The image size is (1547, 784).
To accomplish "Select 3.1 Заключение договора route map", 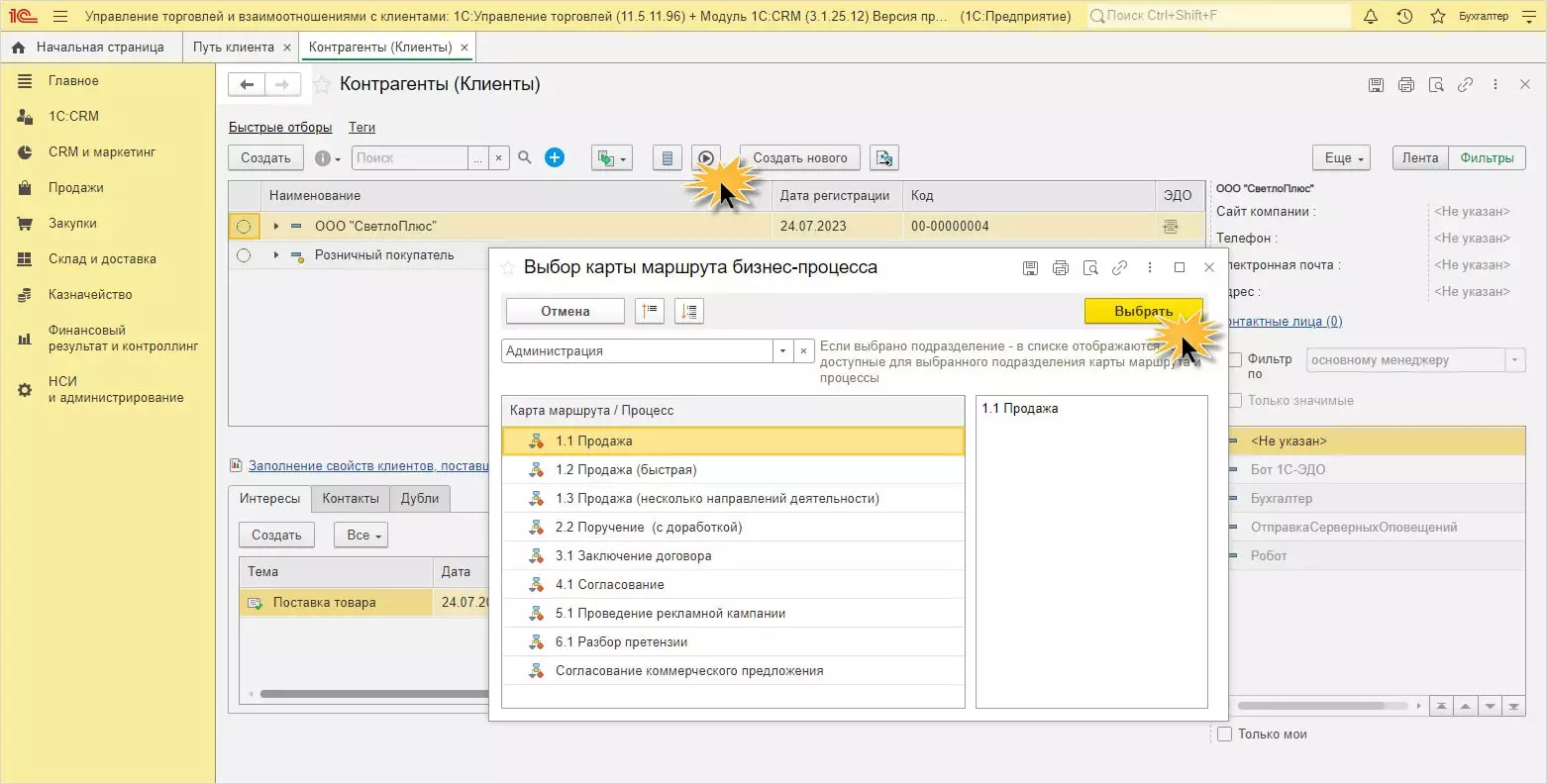I will click(x=733, y=556).
